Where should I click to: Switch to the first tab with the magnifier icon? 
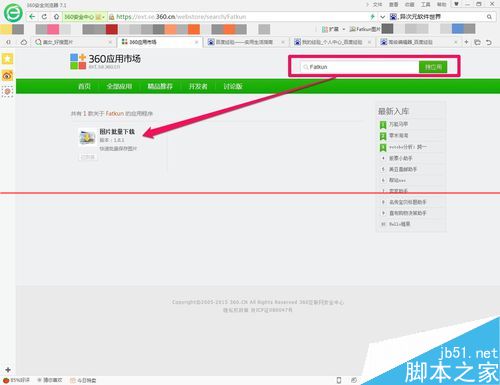73,42
